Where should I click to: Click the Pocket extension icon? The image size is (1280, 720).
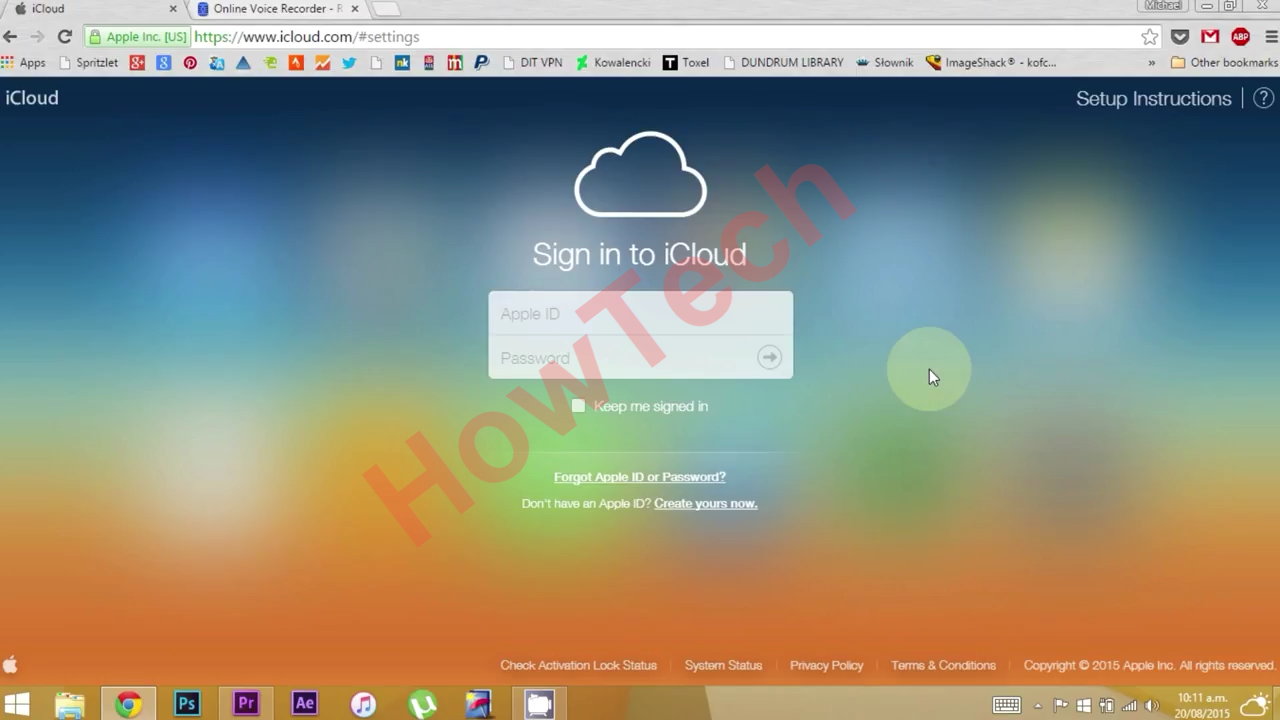[x=1180, y=37]
